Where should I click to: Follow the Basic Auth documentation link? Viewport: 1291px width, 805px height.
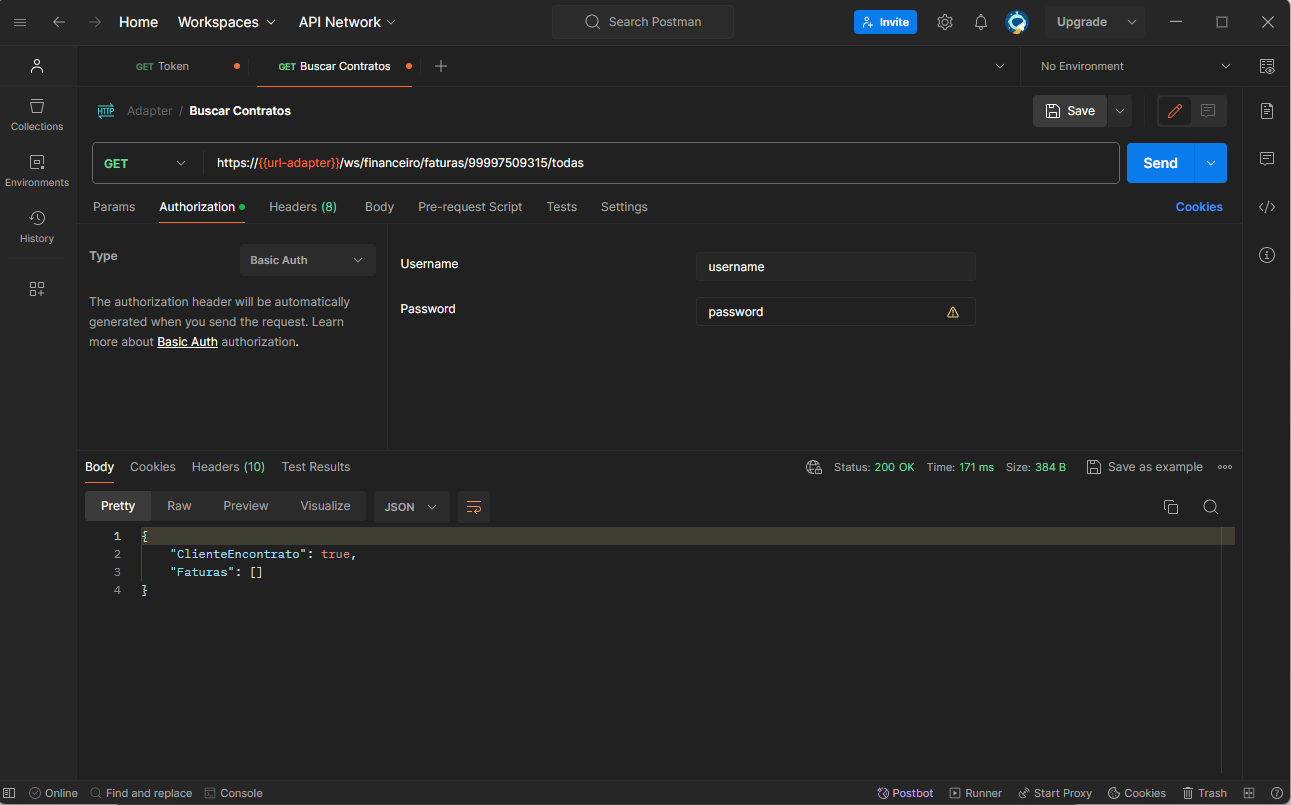click(187, 342)
